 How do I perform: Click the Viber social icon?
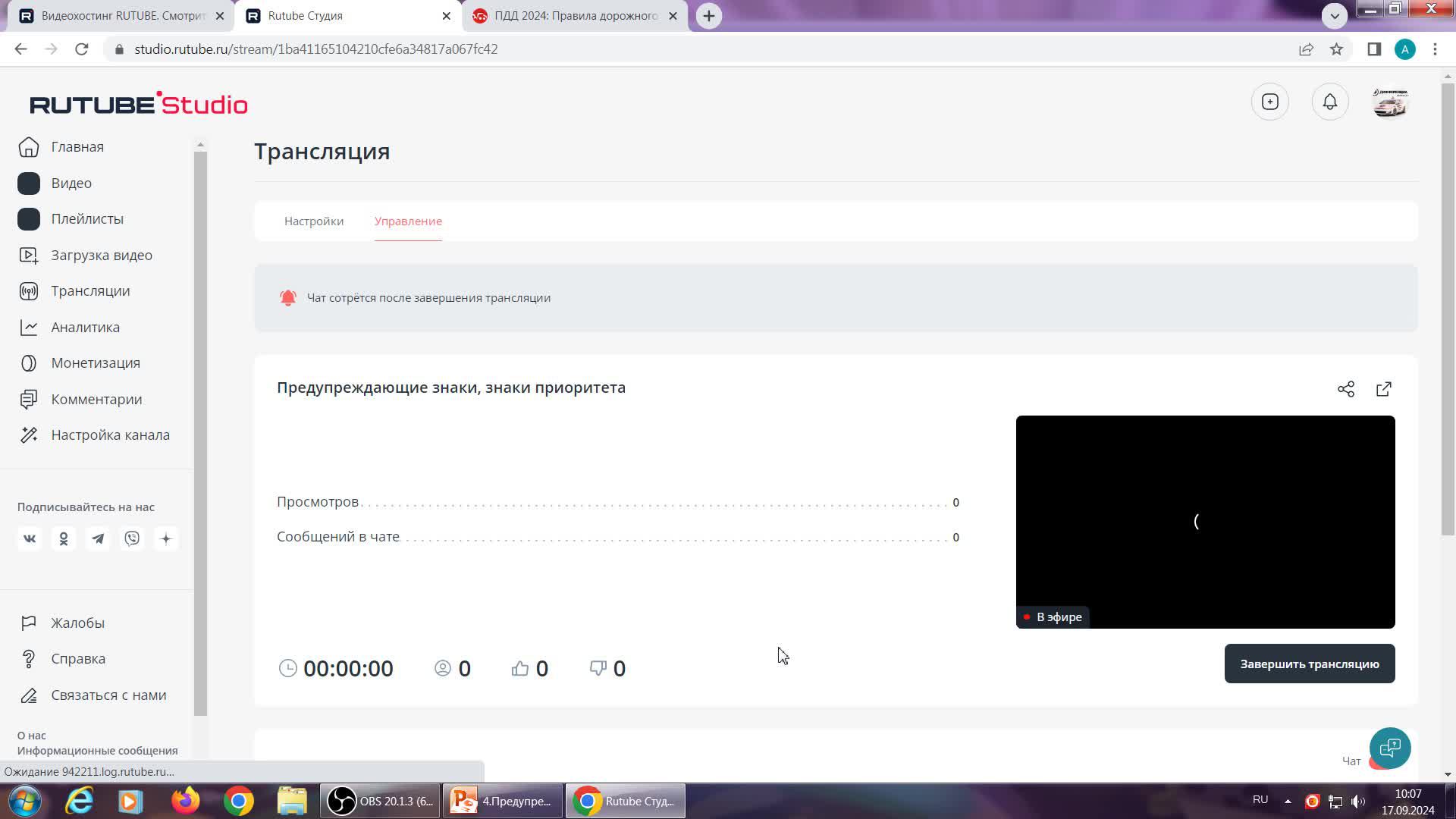pos(132,538)
